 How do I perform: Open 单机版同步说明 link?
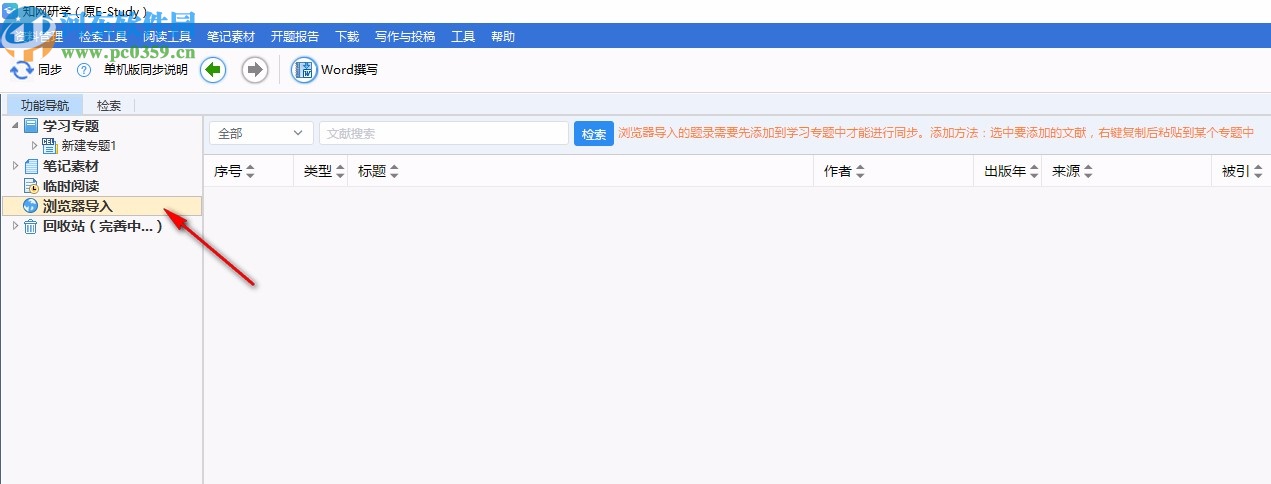(x=146, y=70)
